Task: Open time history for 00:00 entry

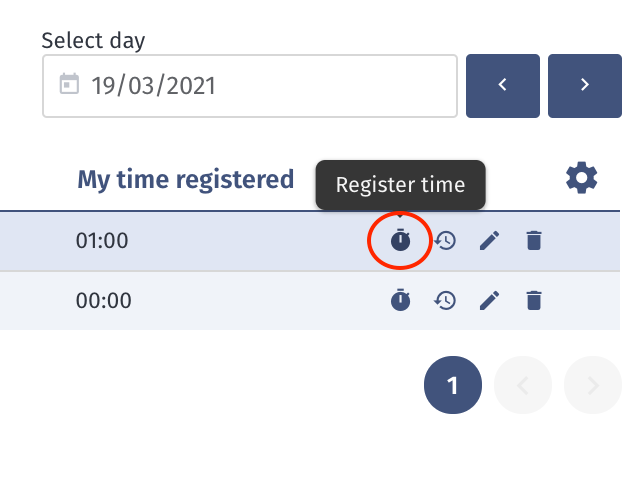Action: coord(445,300)
